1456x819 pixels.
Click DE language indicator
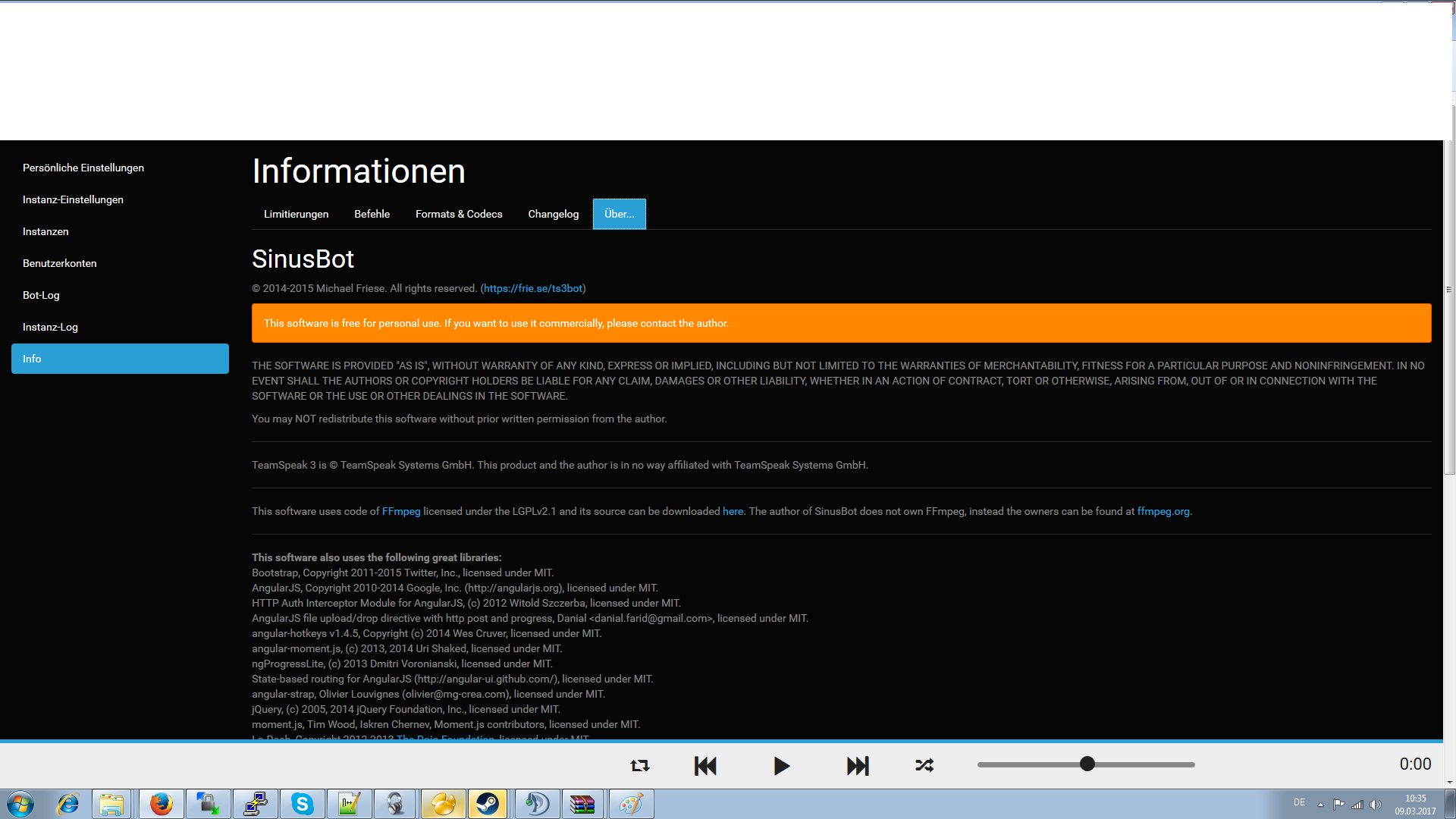(1299, 802)
